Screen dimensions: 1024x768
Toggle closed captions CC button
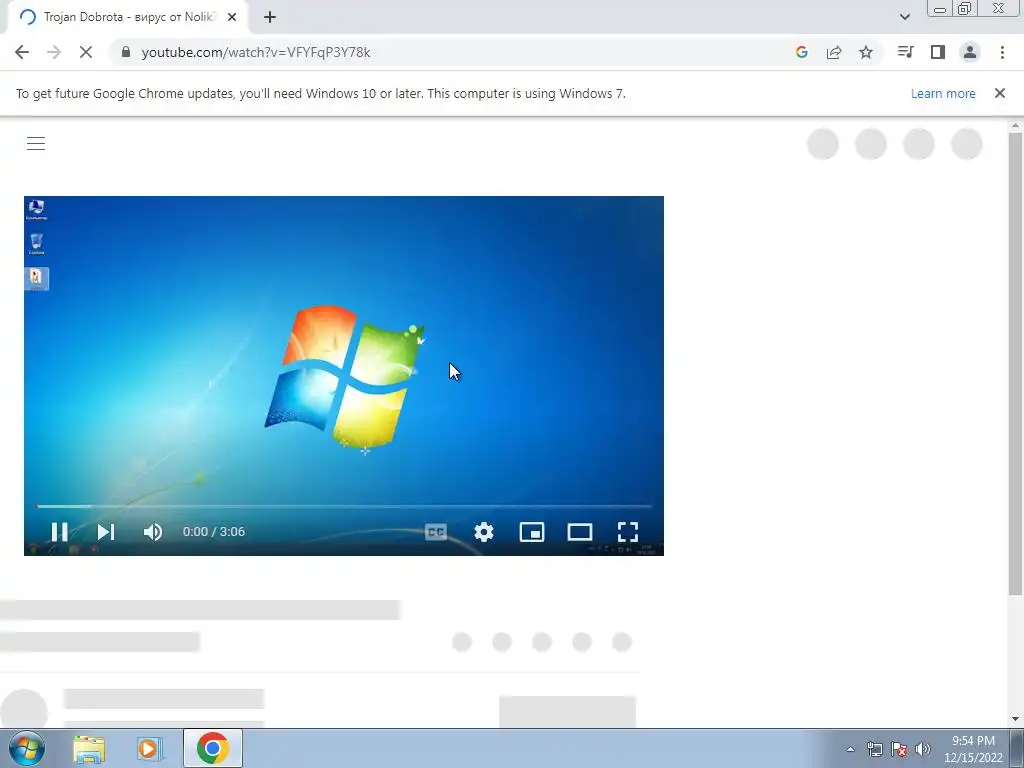point(436,532)
